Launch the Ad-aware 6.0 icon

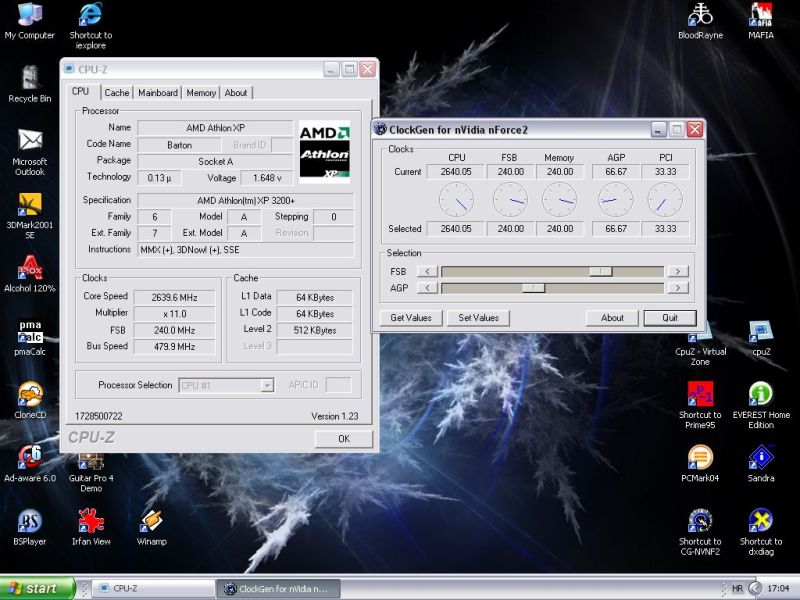[30, 457]
